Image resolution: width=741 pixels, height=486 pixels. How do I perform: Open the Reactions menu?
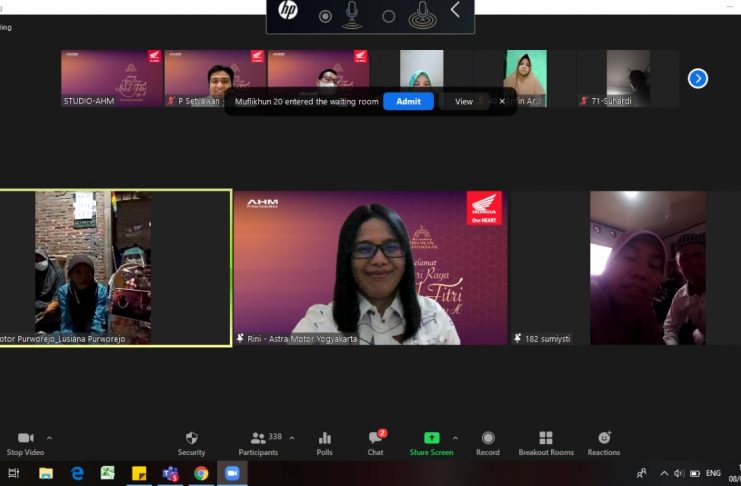[604, 438]
